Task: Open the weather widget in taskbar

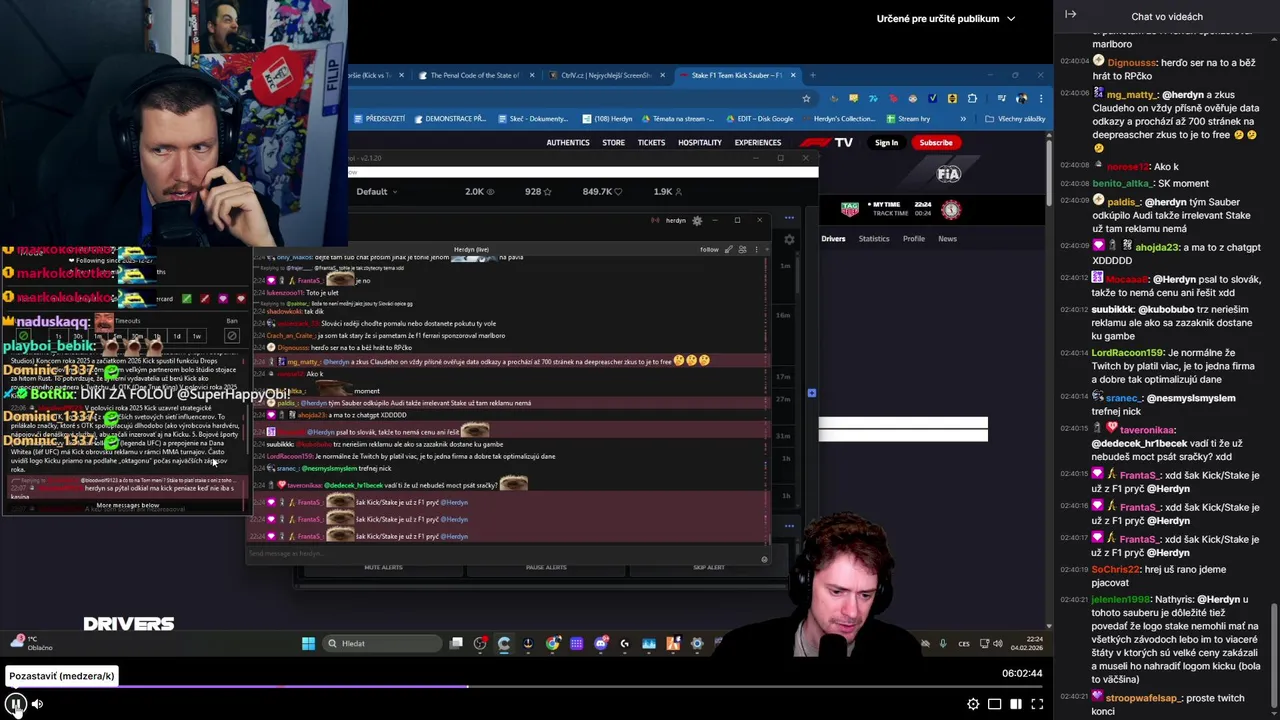Action: tap(32, 643)
